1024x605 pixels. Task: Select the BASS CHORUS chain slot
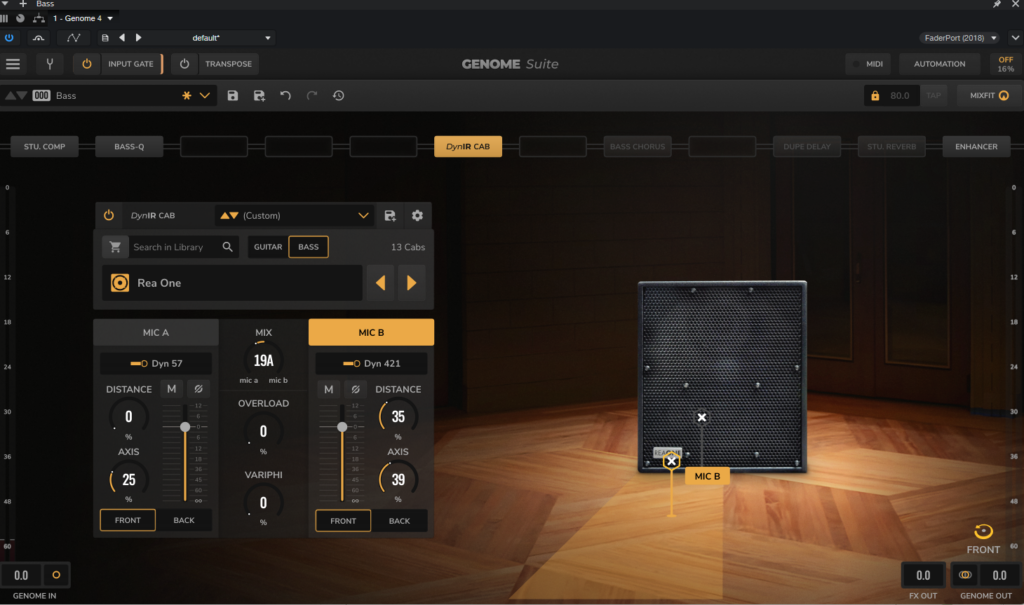tap(637, 146)
